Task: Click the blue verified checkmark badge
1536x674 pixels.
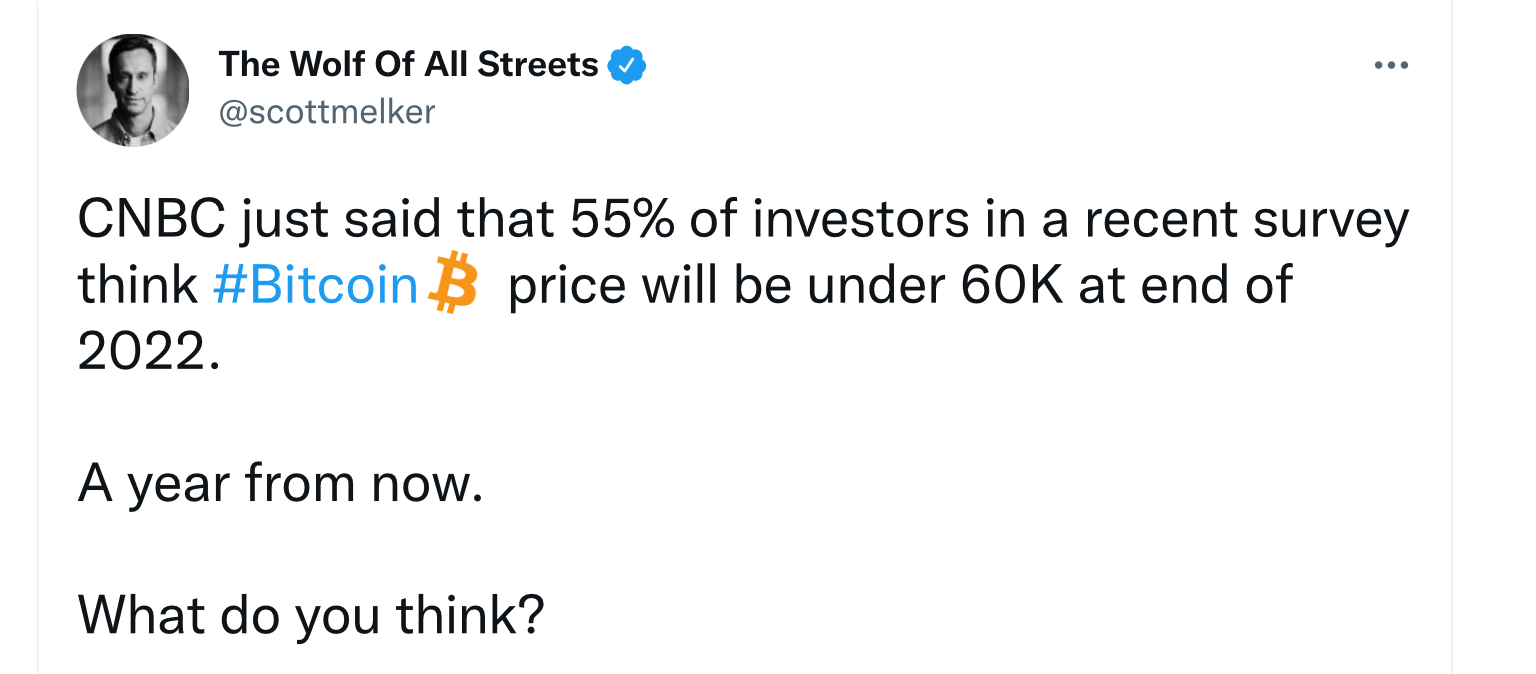Action: click(627, 66)
